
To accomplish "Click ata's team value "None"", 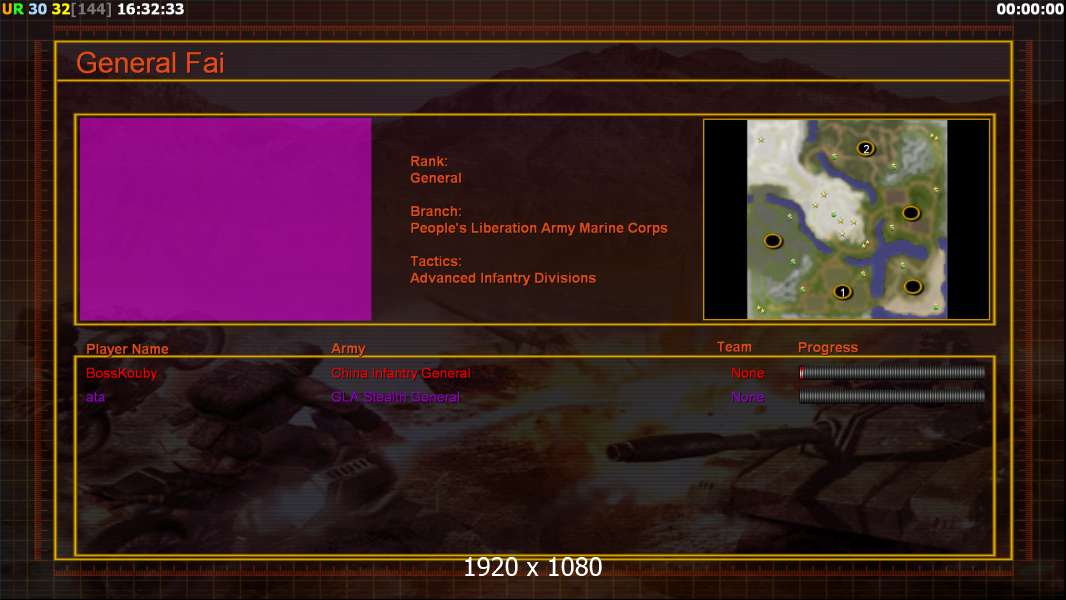I will coord(748,397).
